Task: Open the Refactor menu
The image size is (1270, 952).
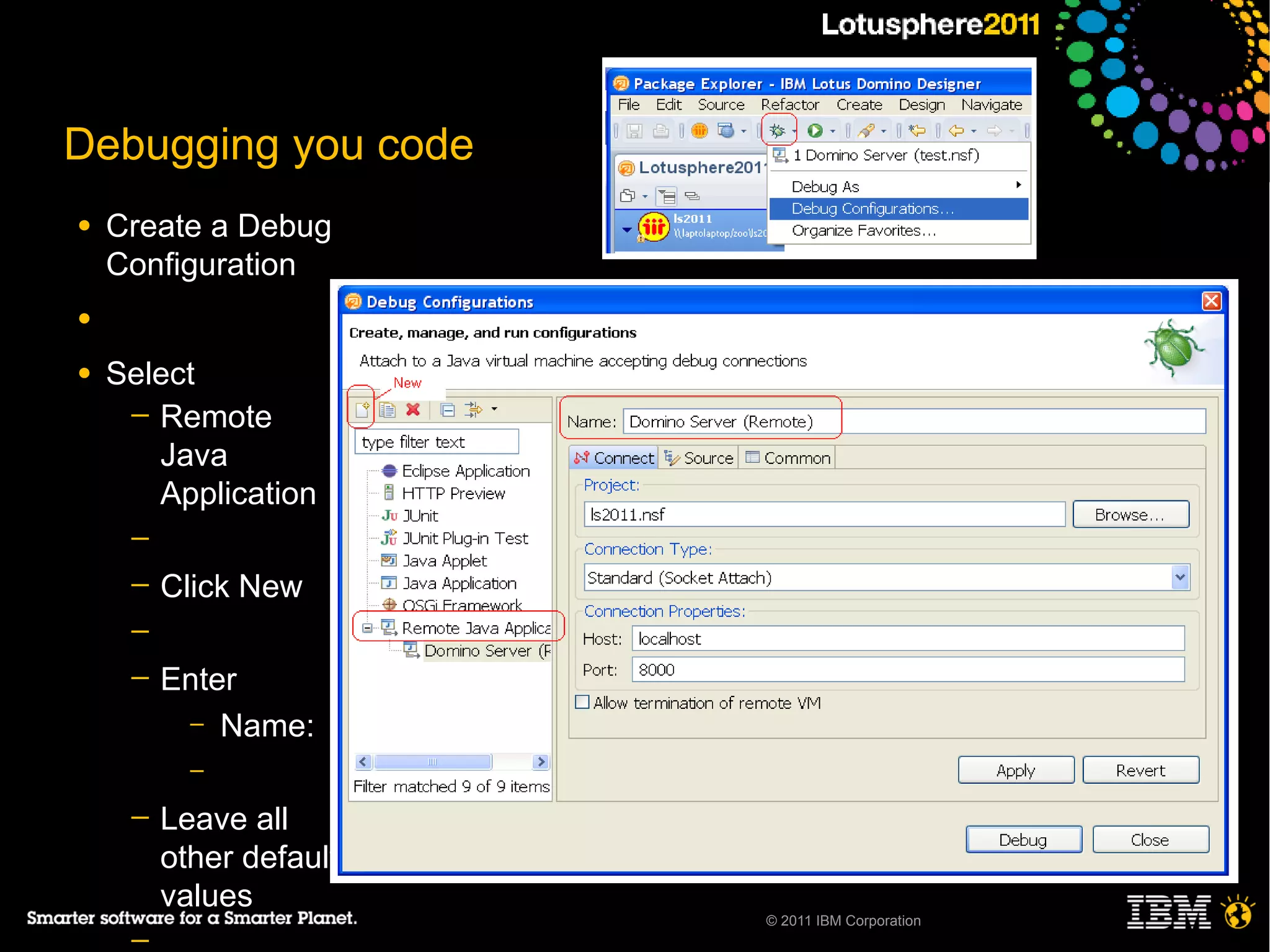Action: coord(790,105)
